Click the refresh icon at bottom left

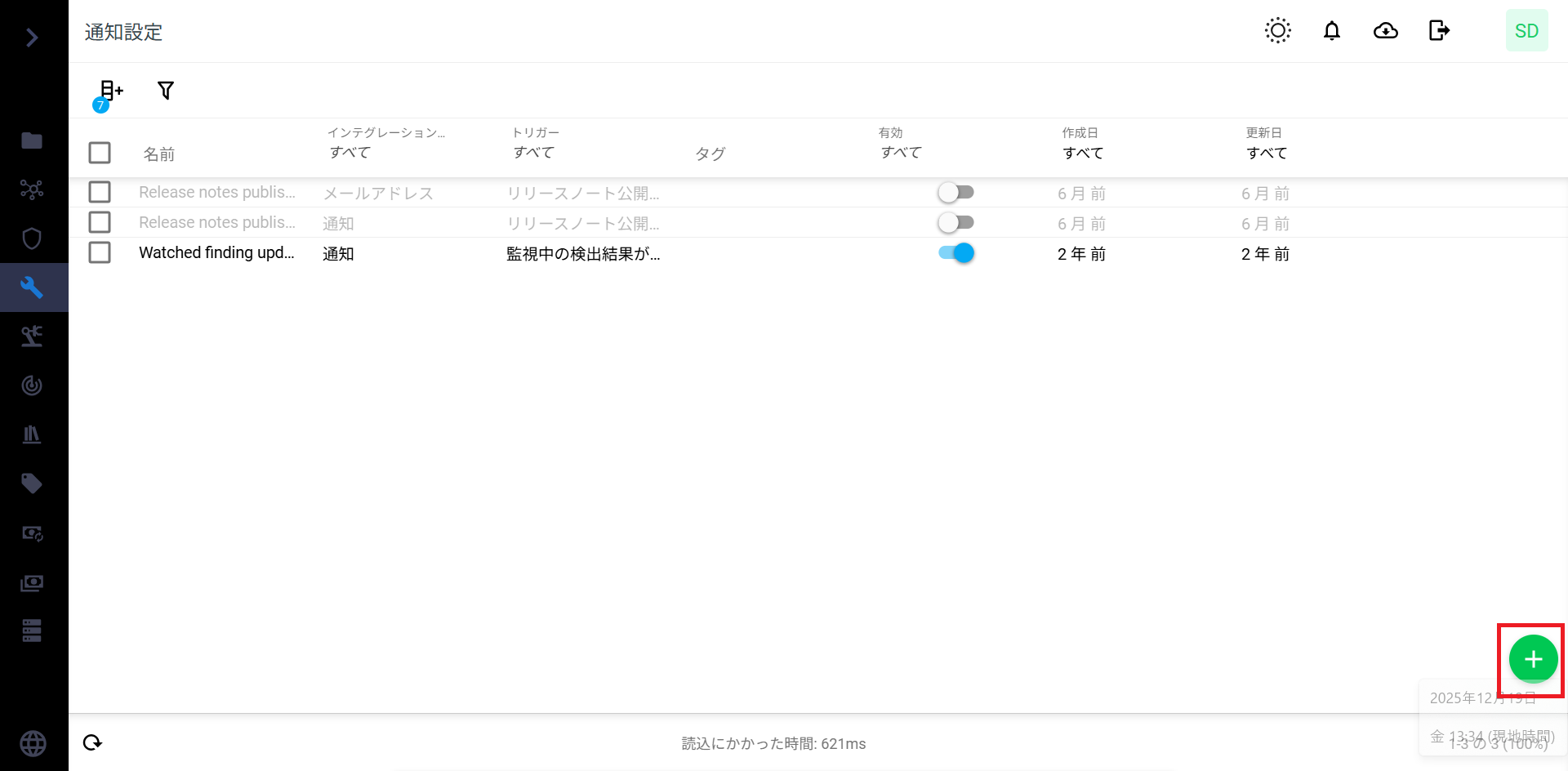[92, 742]
